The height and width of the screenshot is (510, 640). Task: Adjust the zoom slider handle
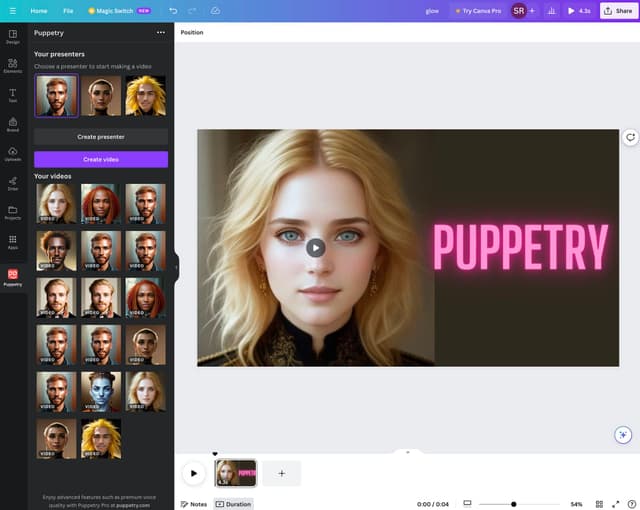click(513, 504)
